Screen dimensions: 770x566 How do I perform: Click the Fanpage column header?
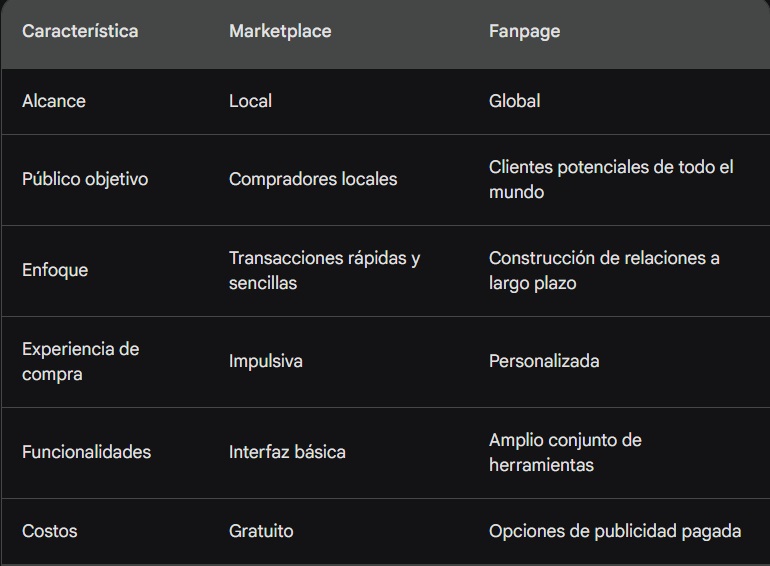(x=524, y=31)
